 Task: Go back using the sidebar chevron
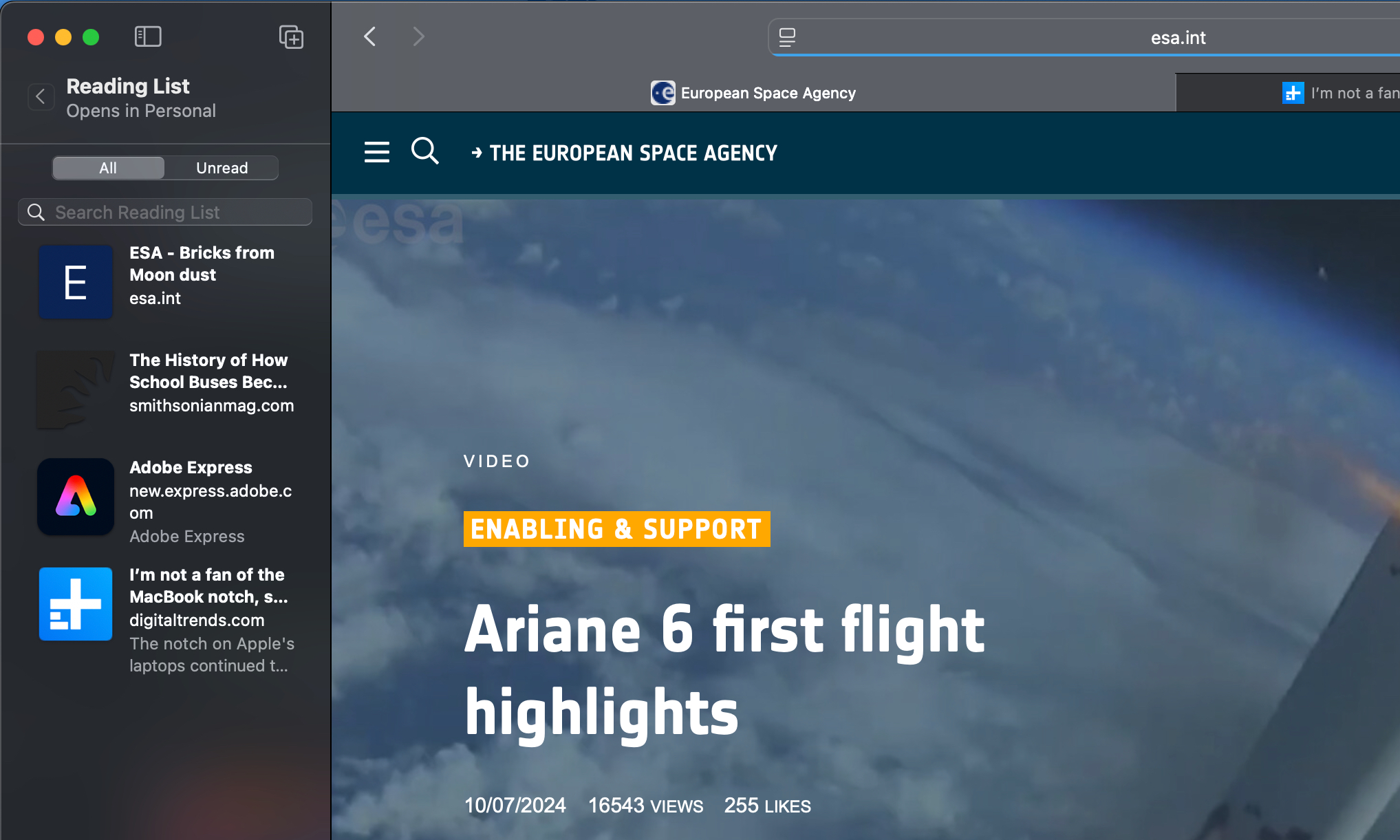pyautogui.click(x=41, y=97)
